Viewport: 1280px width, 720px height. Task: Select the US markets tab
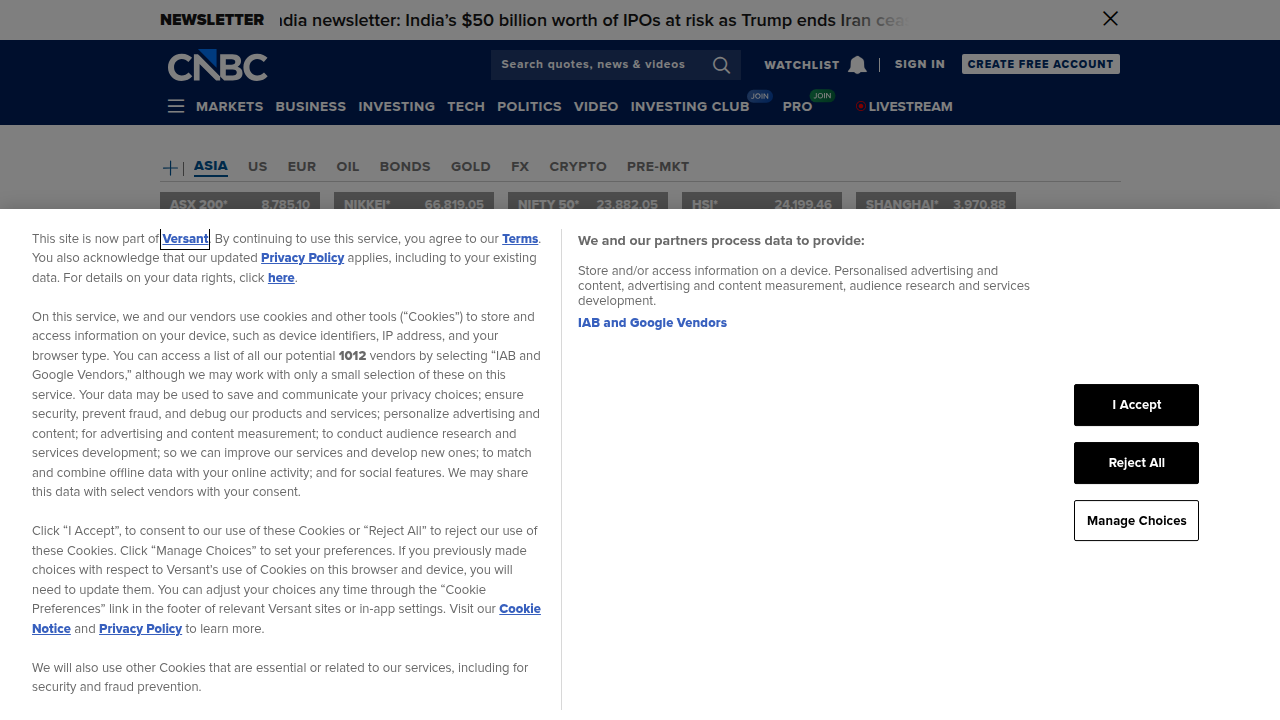[258, 167]
